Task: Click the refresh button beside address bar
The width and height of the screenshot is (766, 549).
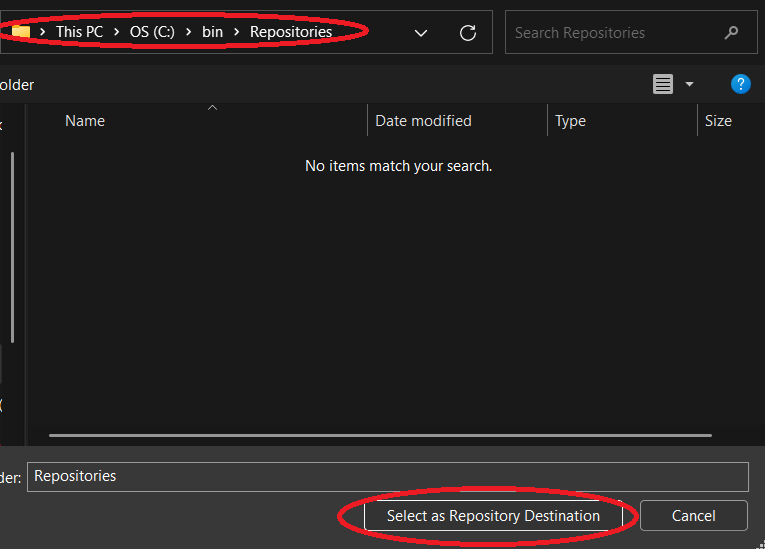Action: (x=467, y=33)
